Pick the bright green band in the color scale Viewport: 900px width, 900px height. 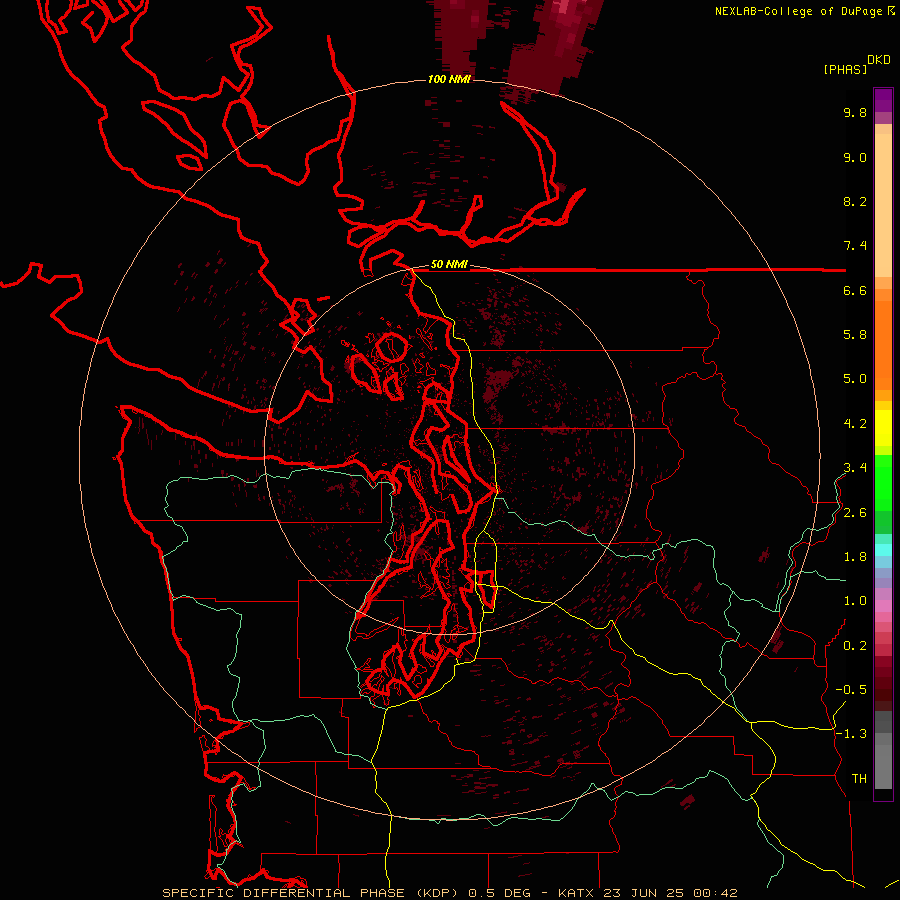(883, 482)
